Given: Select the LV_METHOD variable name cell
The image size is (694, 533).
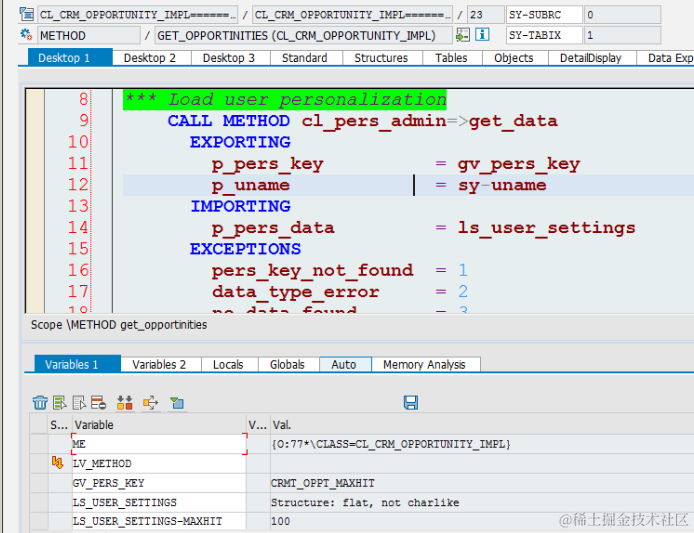Looking at the screenshot, I should [159, 463].
